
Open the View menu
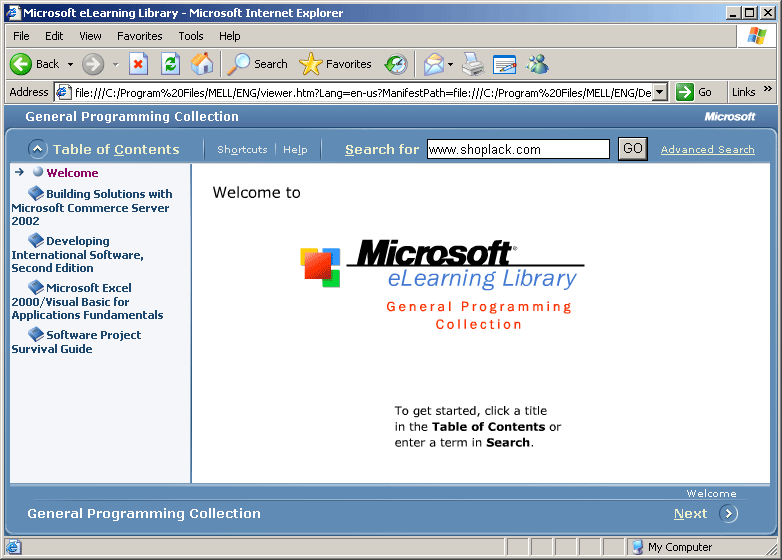point(90,36)
